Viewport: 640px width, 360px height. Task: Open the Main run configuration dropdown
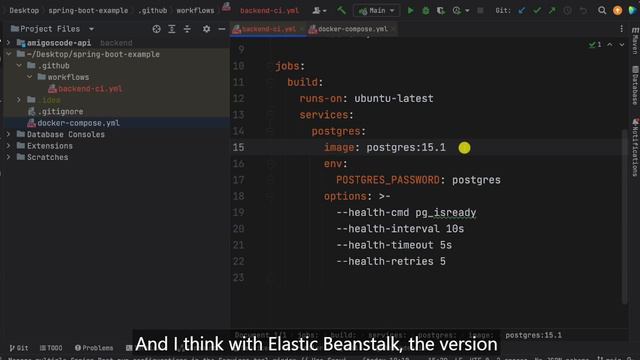376,11
